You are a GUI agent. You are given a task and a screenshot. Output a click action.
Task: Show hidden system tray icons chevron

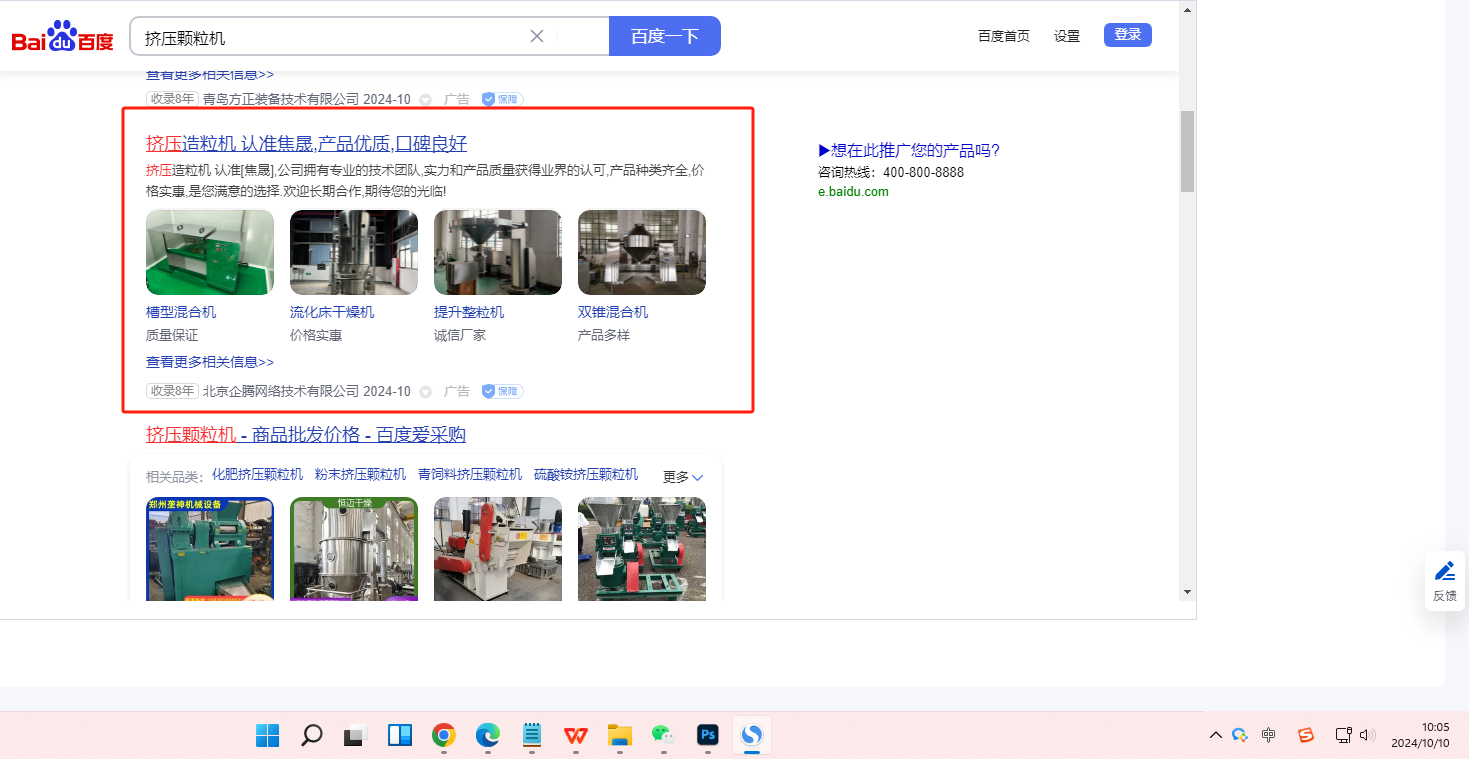tap(1215, 735)
